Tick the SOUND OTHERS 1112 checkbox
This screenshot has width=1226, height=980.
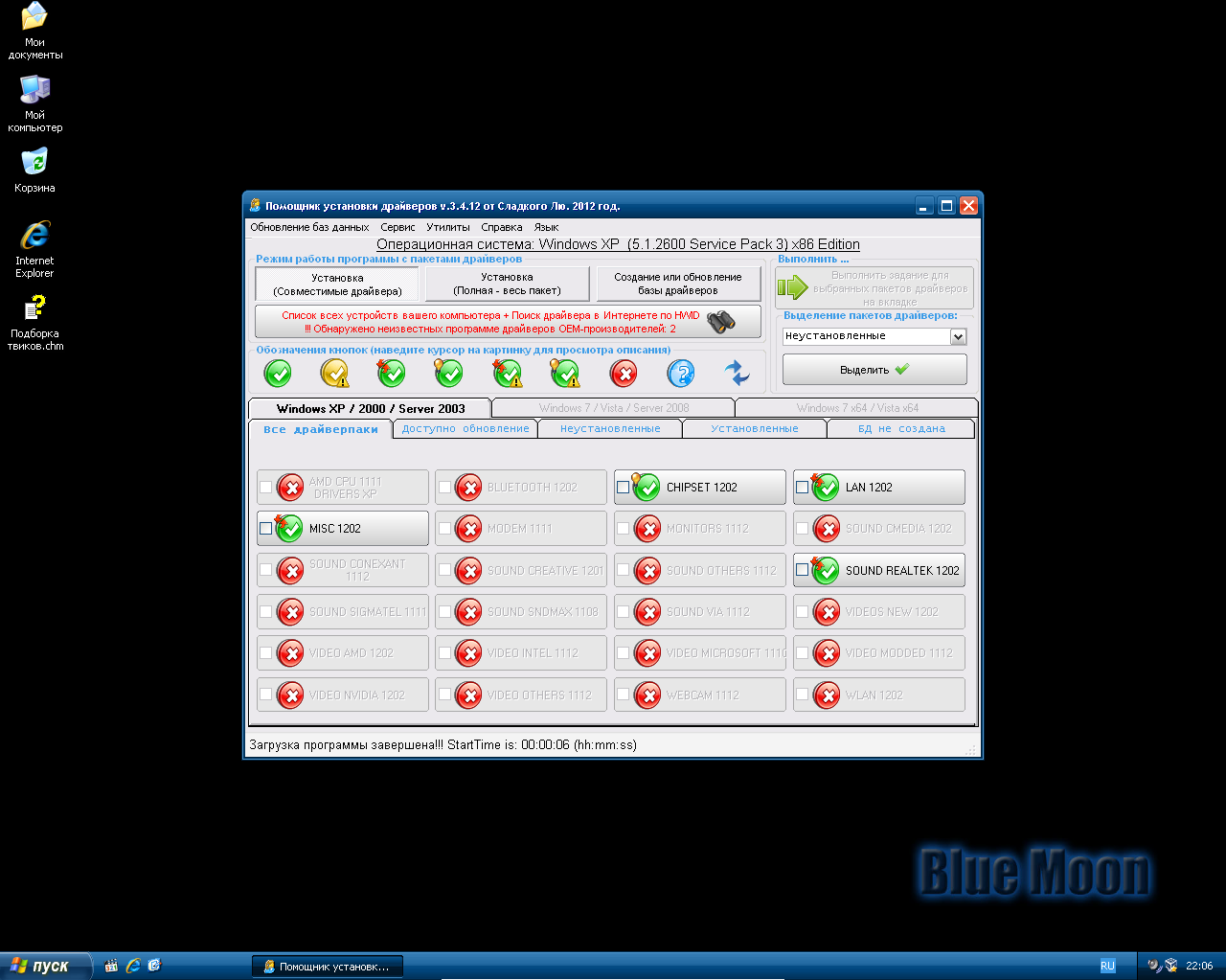tap(624, 570)
